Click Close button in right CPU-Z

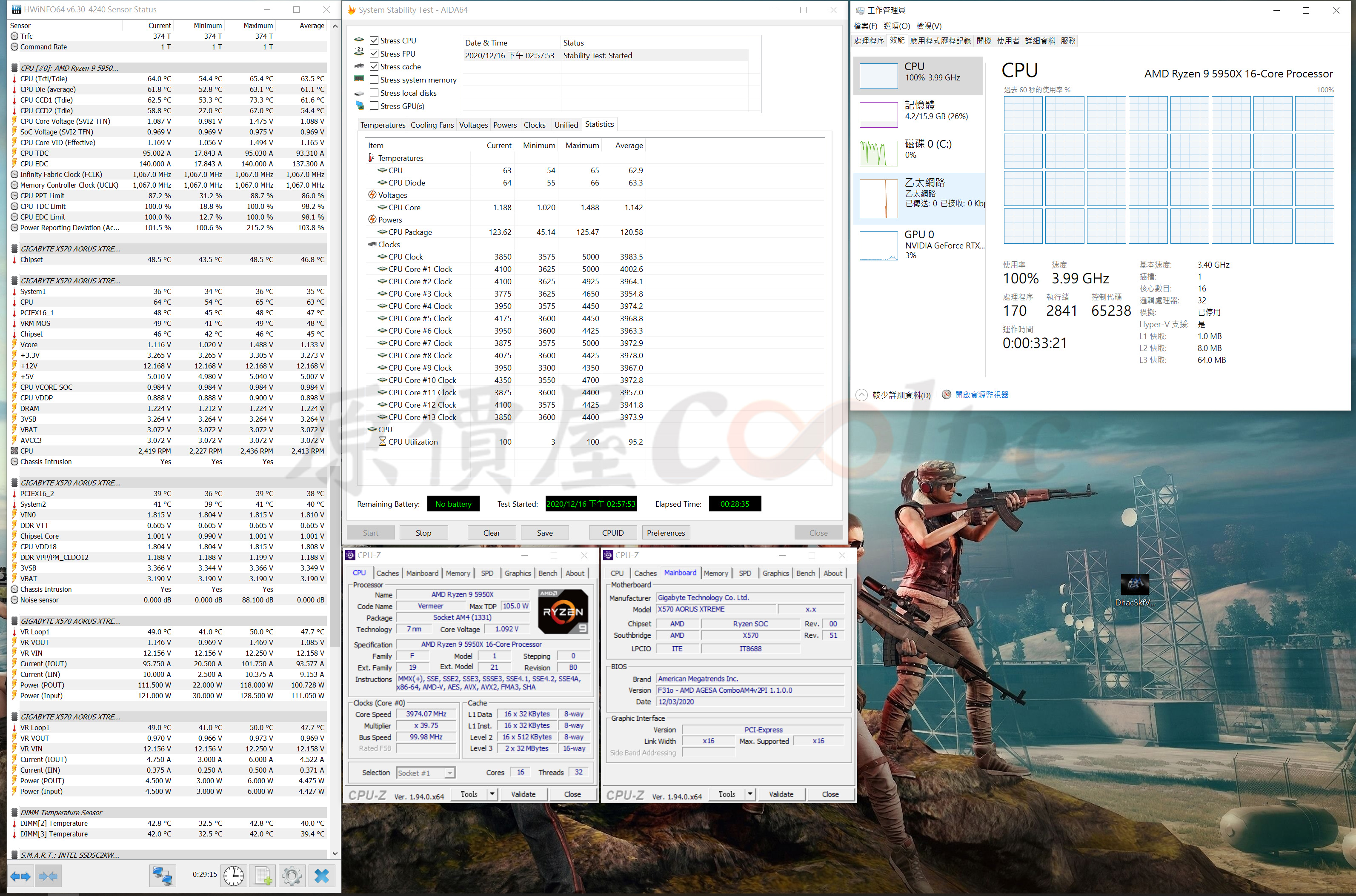830,794
